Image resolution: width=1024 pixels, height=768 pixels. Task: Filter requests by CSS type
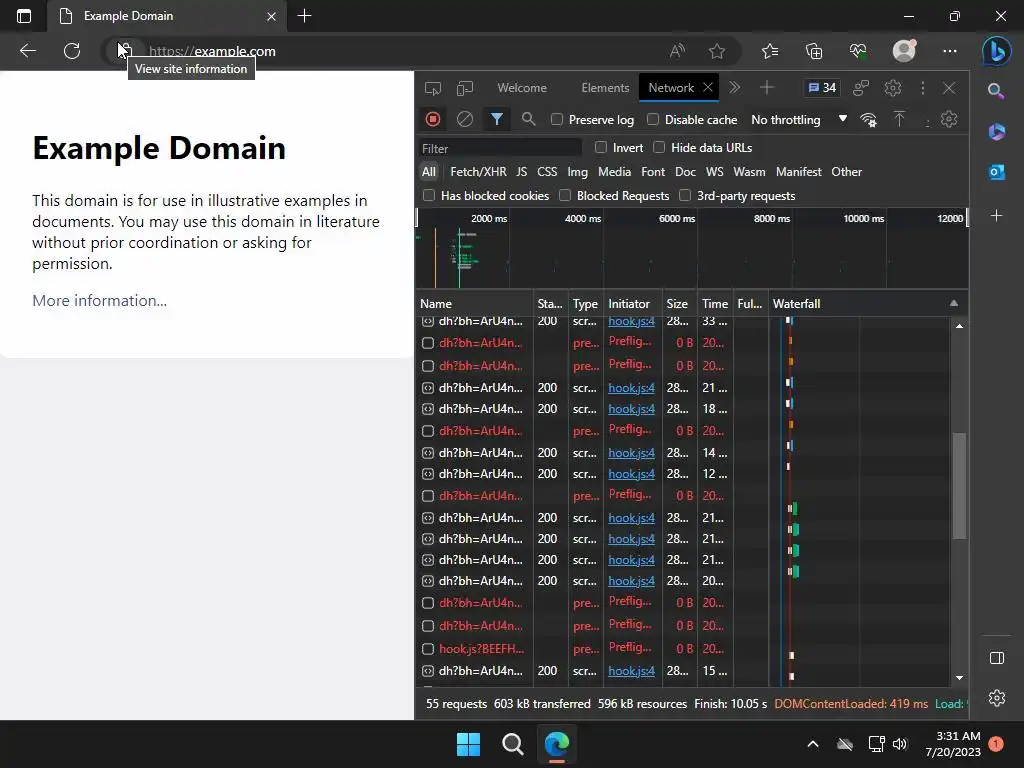pyautogui.click(x=547, y=172)
